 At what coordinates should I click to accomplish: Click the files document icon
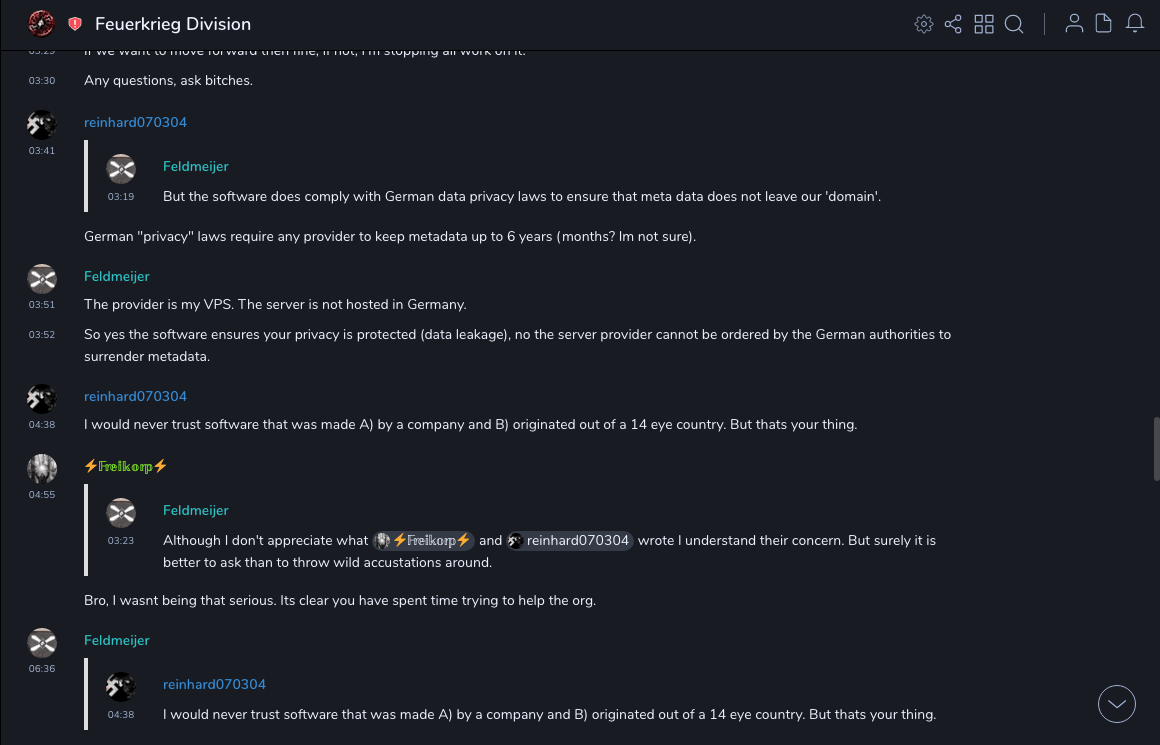pos(1104,24)
